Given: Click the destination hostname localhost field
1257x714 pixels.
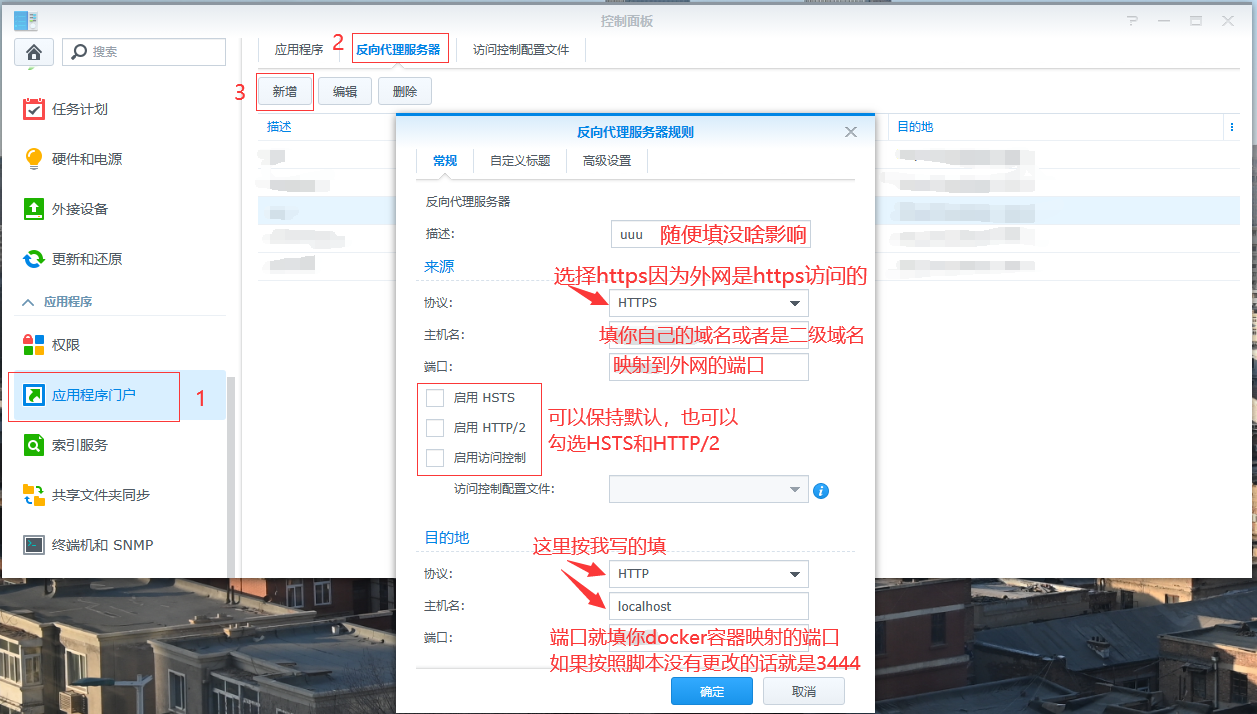Looking at the screenshot, I should (x=708, y=606).
